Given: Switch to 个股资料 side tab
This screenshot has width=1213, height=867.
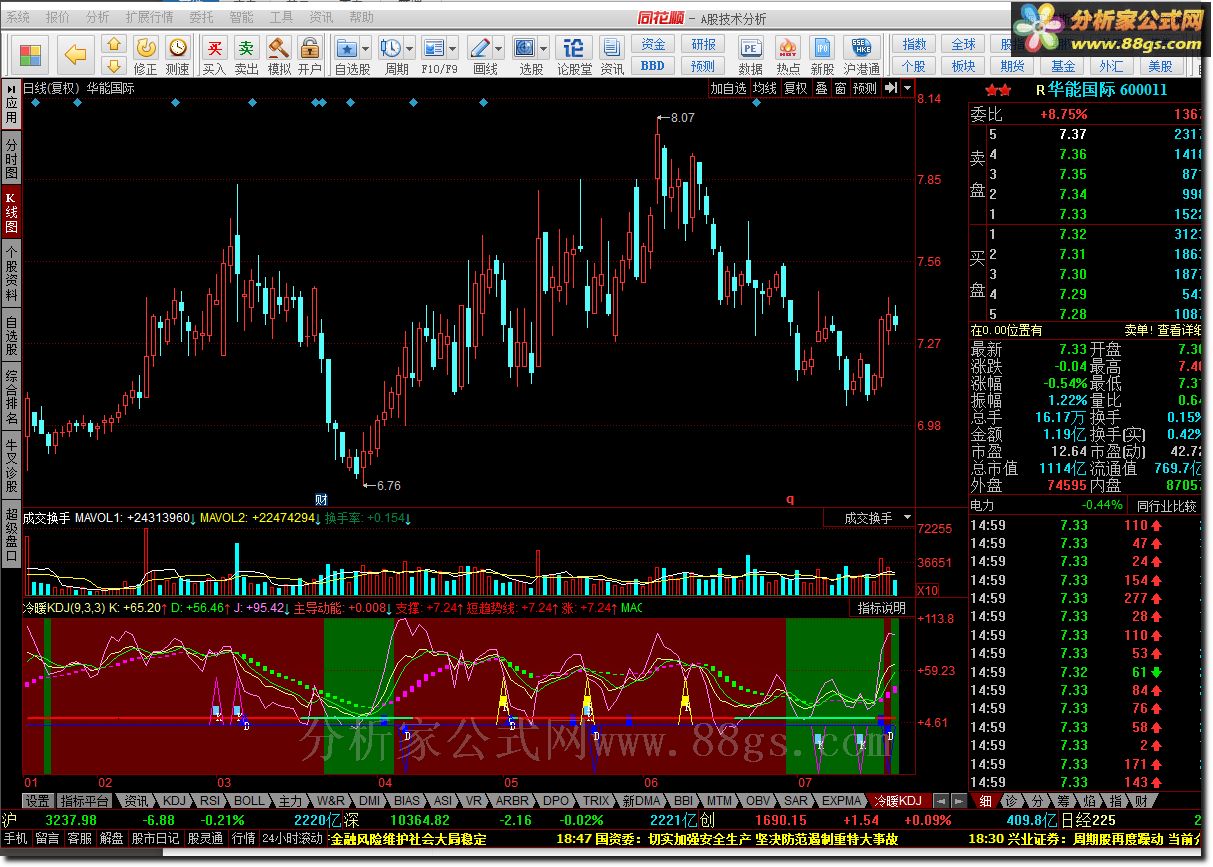Looking at the screenshot, I should 11,273.
